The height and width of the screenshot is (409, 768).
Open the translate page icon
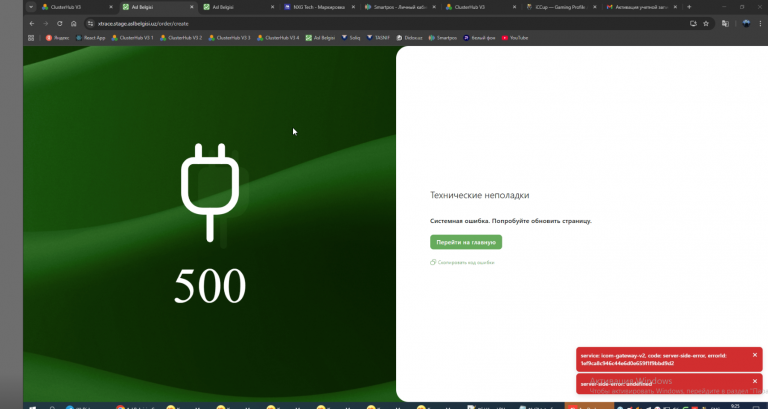725,24
